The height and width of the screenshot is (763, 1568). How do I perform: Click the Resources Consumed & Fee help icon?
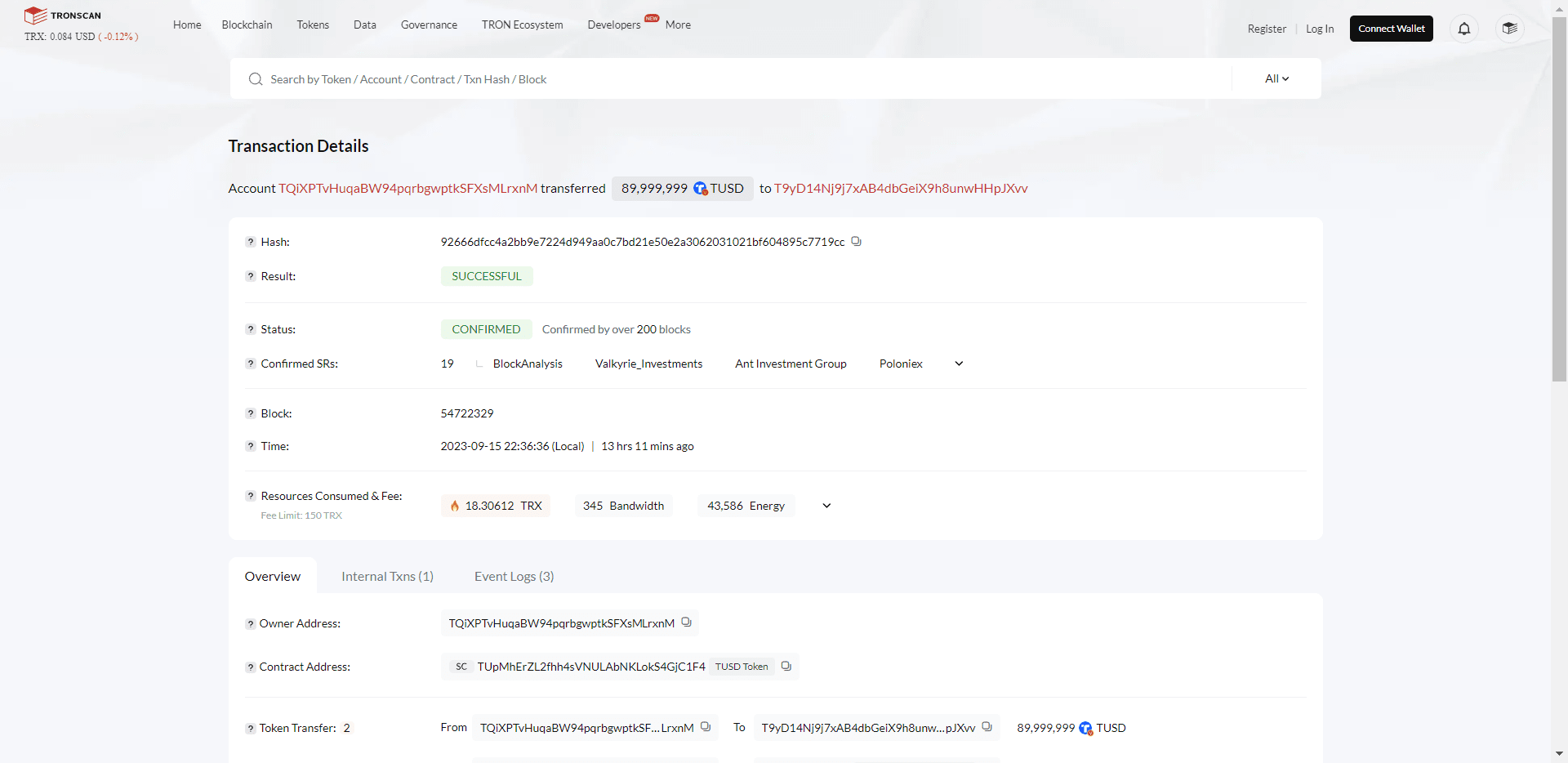(251, 496)
